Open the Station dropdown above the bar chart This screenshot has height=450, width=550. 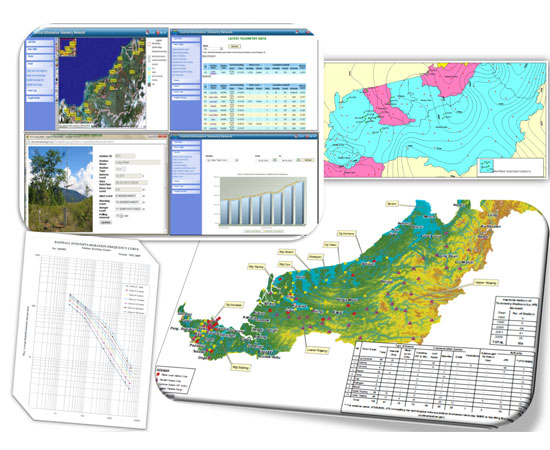point(222,160)
